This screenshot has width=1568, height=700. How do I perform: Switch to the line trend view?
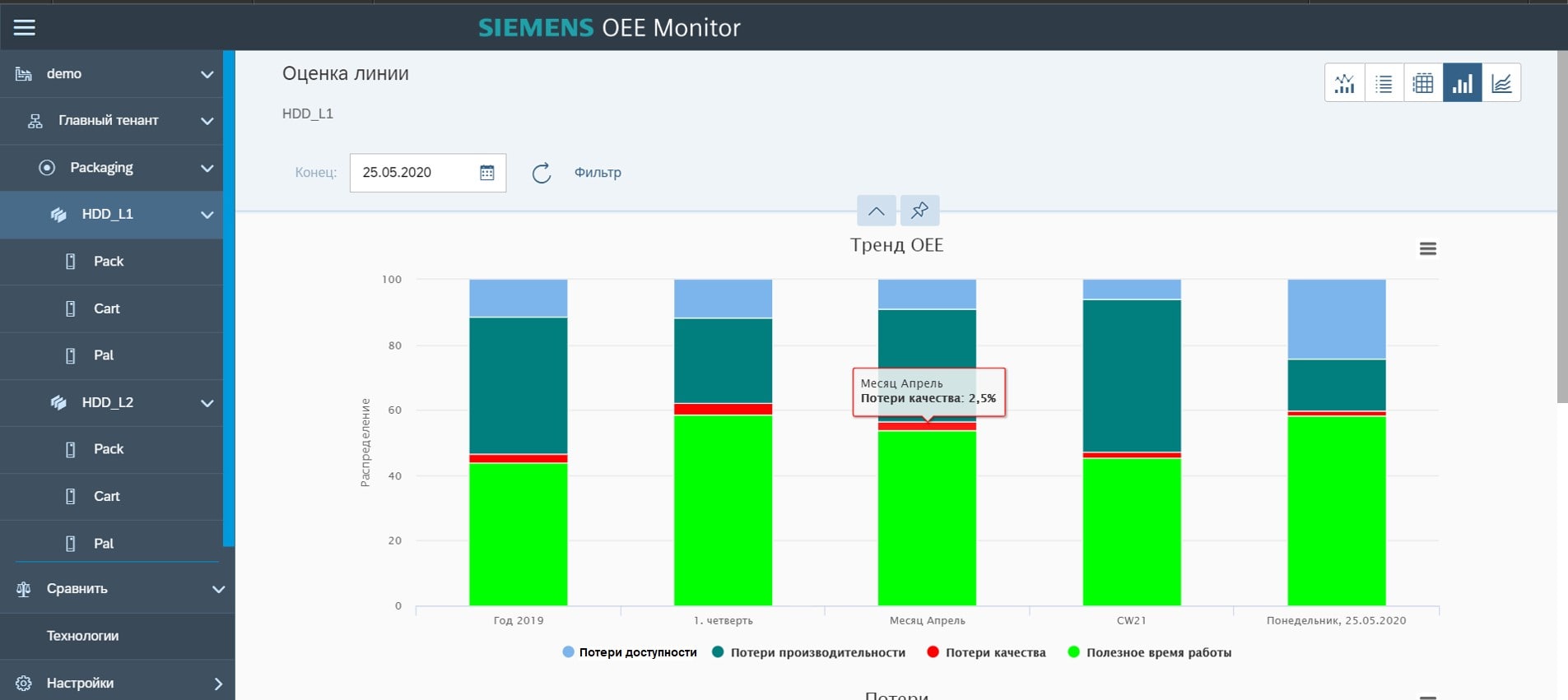[x=1501, y=83]
